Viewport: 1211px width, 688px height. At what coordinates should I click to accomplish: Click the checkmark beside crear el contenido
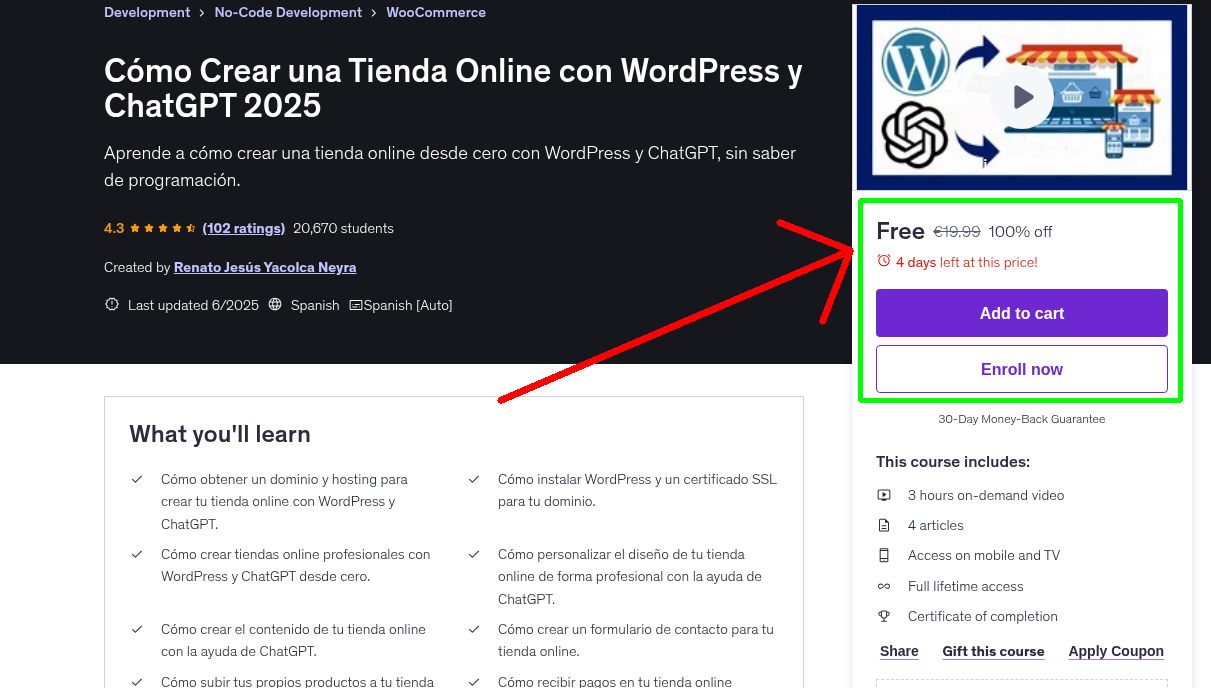tap(137, 629)
